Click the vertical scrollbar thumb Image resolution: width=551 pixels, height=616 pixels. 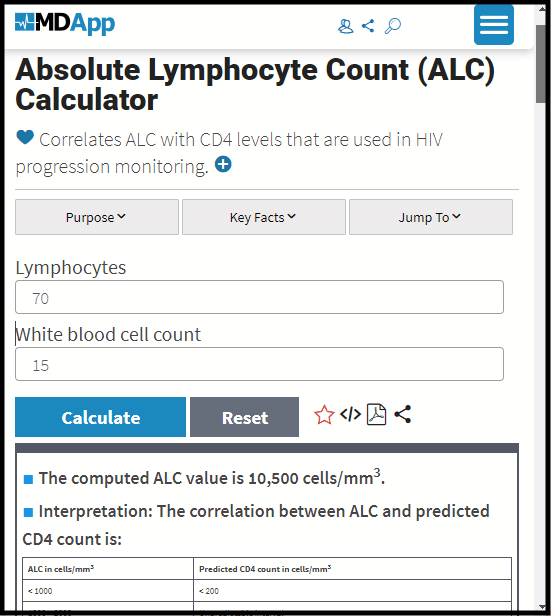[541, 64]
